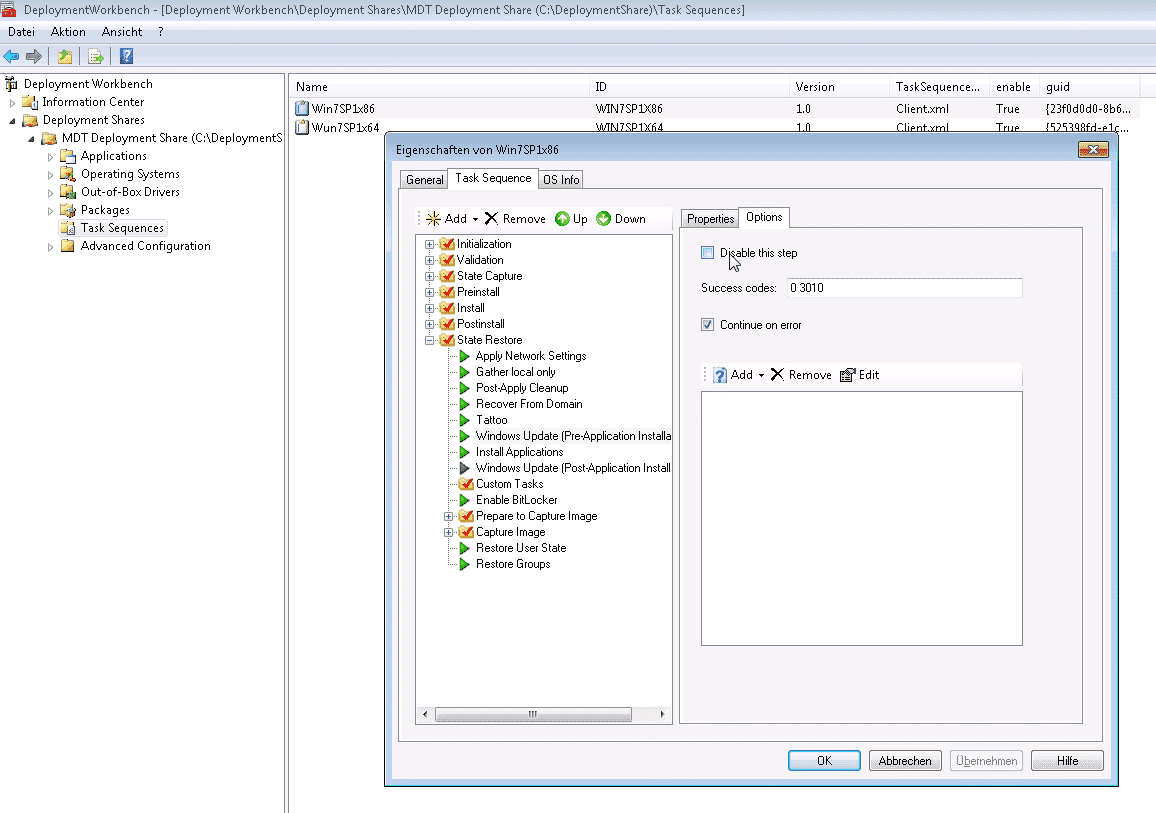Click the gray disabled arrow of Post-Application Windows Update
This screenshot has width=1156, height=813.
pos(464,468)
